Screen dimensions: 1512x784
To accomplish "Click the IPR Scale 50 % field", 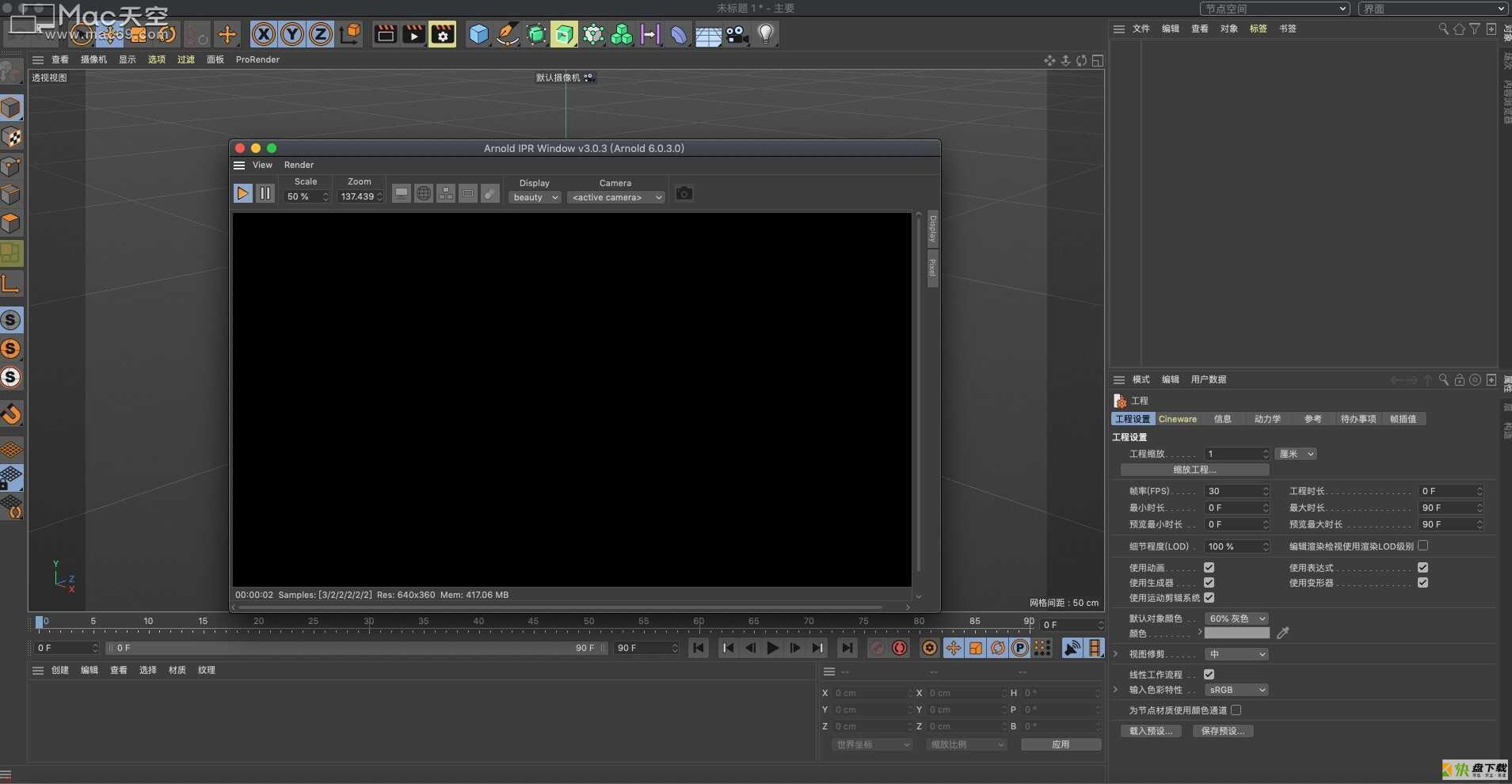I will click(x=307, y=196).
